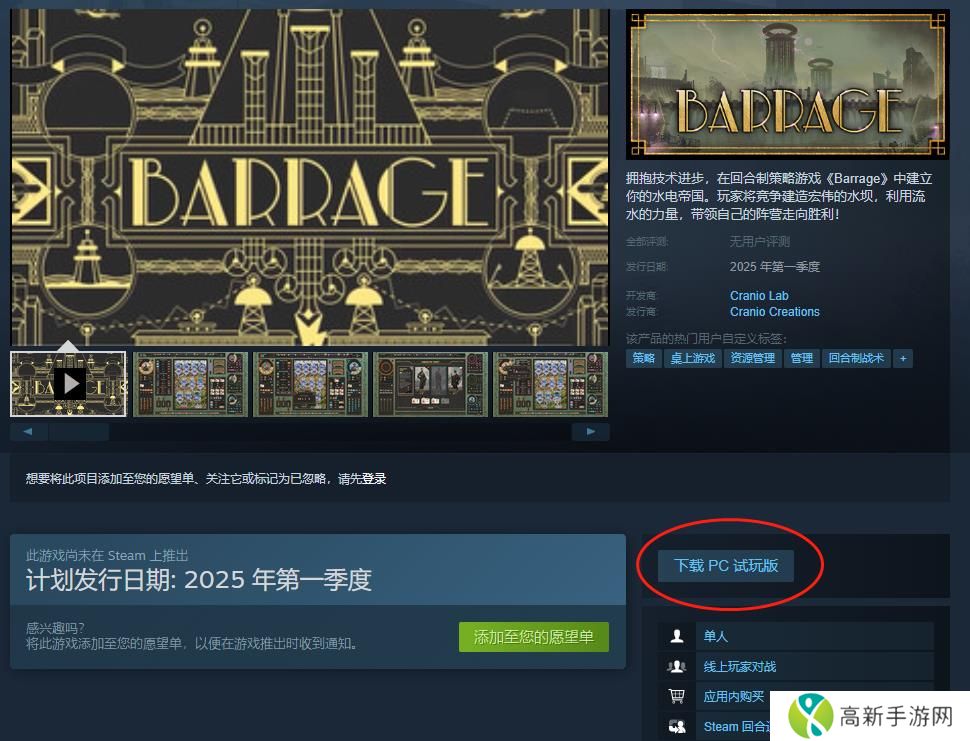
Task: Click the Steam turn notifications icon
Action: (677, 726)
